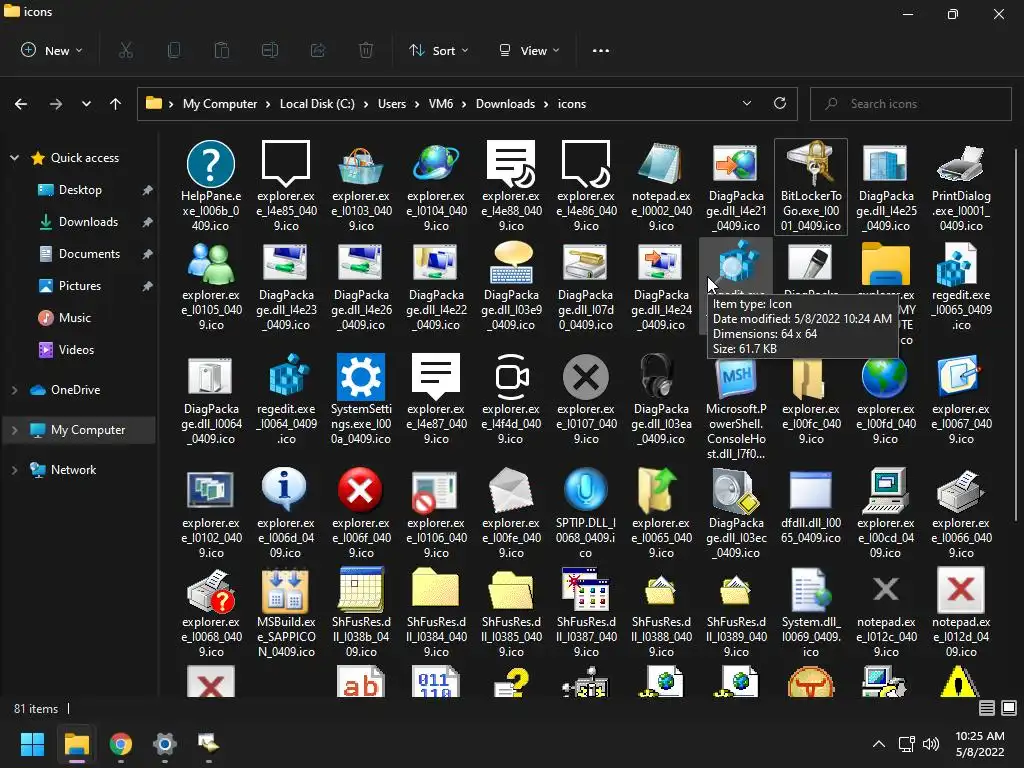Screen dimensions: 1024x768
Task: Open Videos in the navigation pane
Action: point(76,349)
